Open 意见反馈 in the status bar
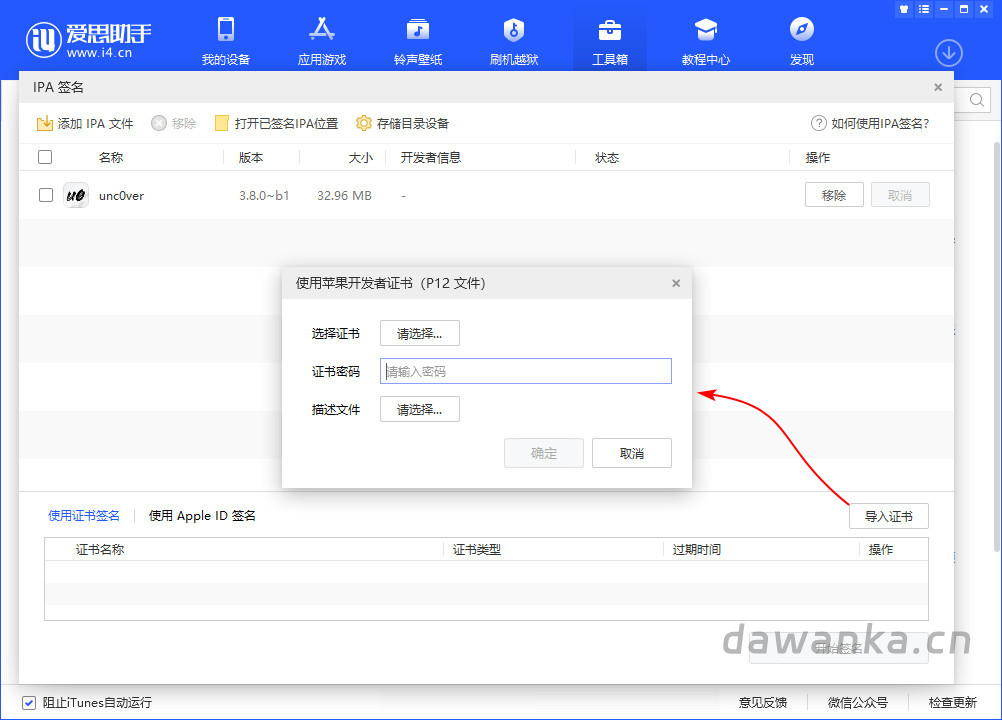Screen dimensions: 1002x720 [762, 703]
